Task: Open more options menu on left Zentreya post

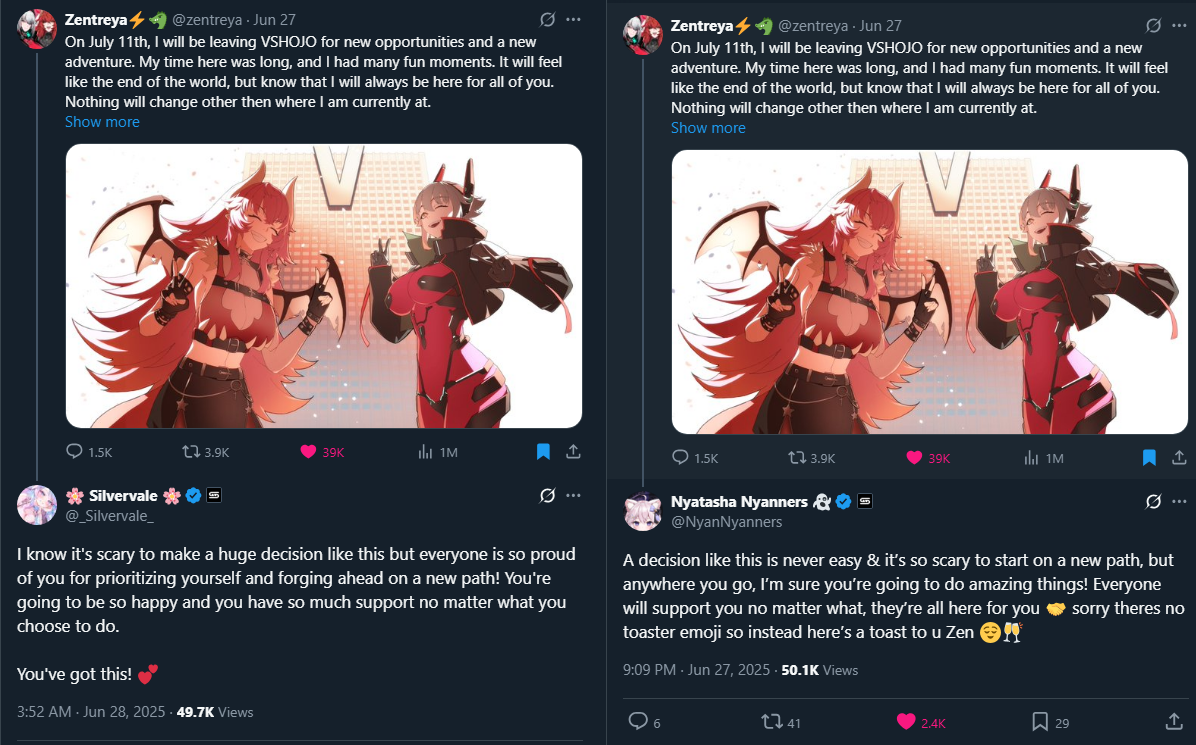Action: pyautogui.click(x=574, y=20)
